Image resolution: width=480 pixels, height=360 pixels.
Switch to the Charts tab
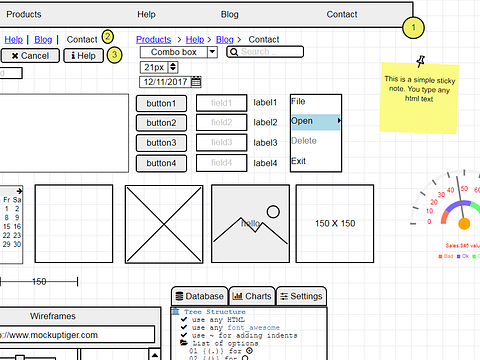tap(252, 296)
